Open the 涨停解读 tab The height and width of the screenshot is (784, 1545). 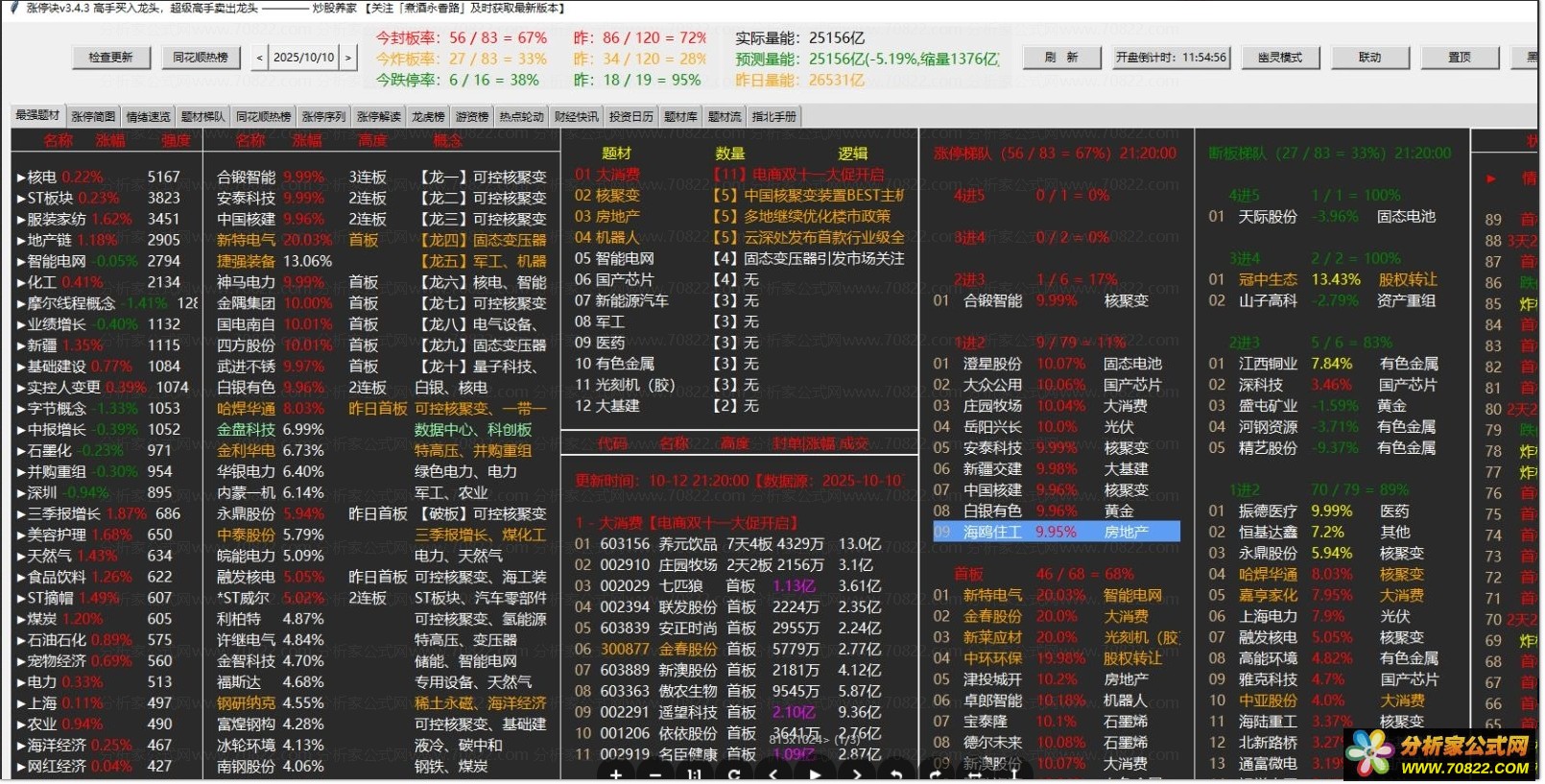pyautogui.click(x=378, y=116)
